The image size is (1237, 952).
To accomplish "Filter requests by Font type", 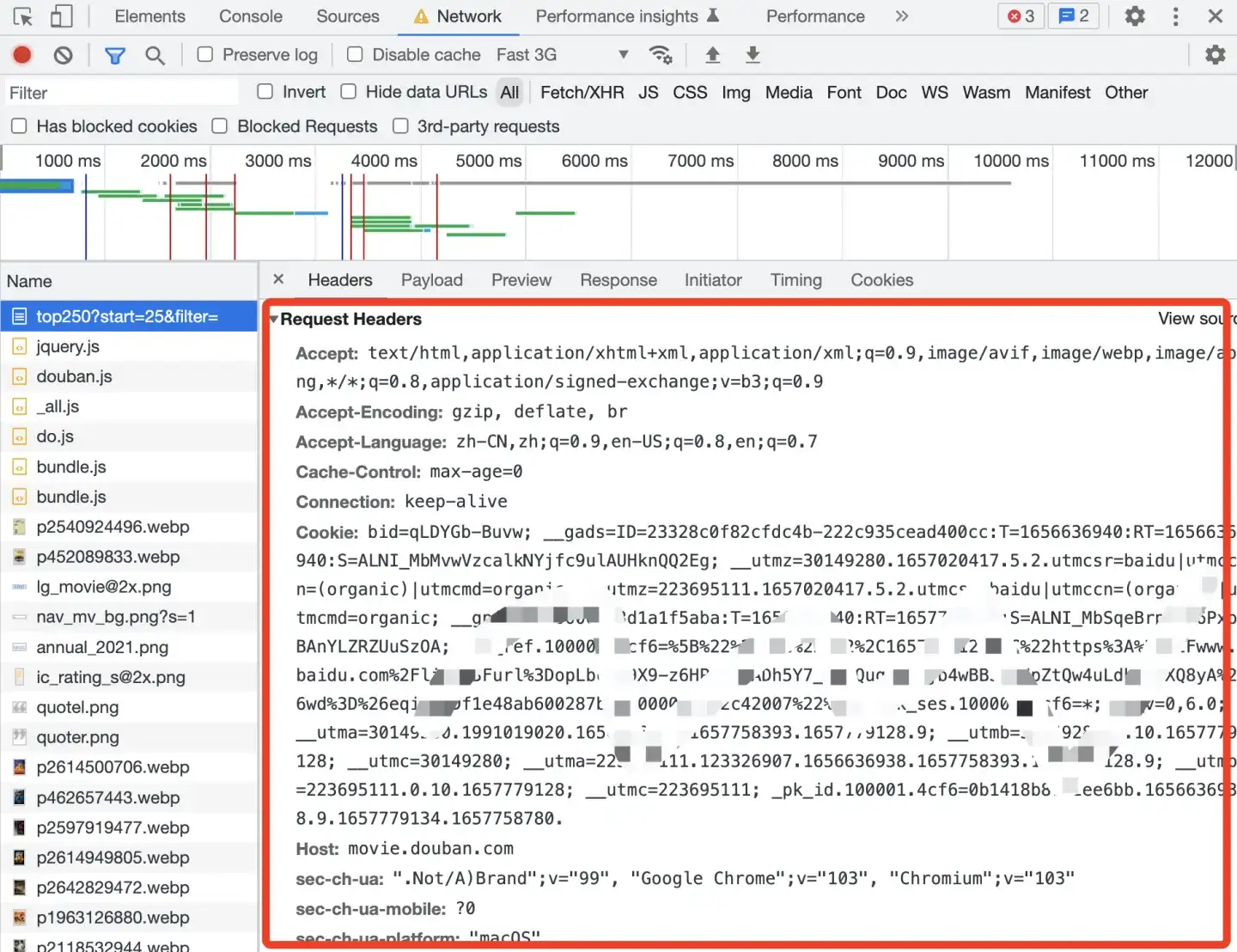I will point(844,92).
